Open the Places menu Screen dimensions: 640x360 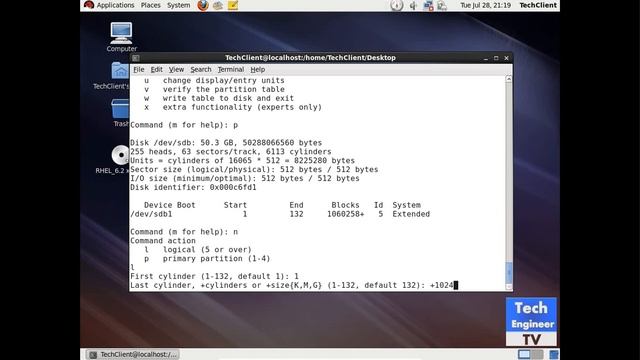[x=150, y=5]
